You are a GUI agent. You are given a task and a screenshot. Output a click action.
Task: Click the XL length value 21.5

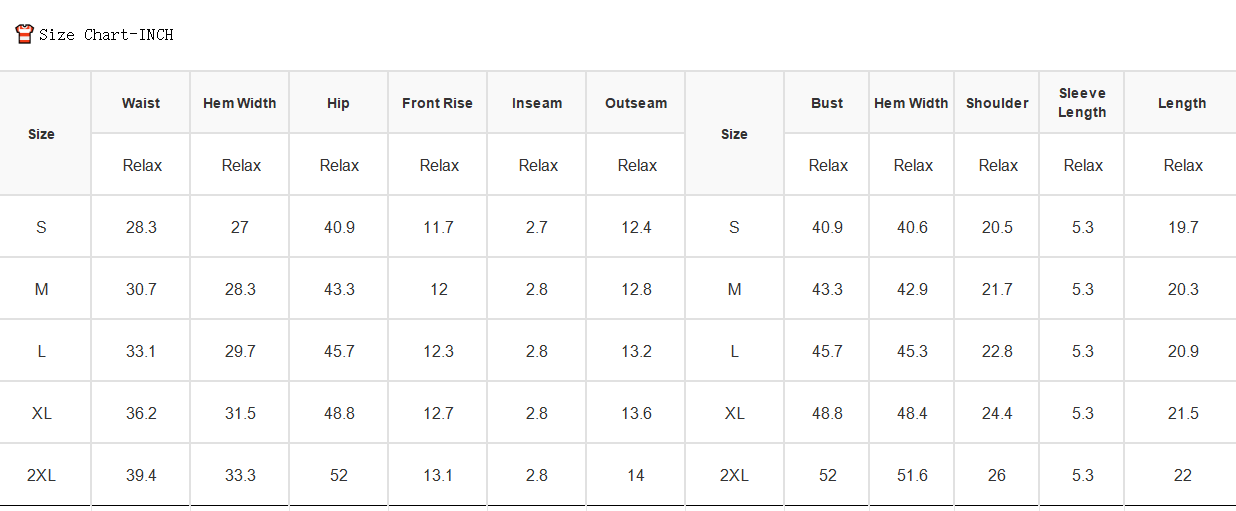1183,413
